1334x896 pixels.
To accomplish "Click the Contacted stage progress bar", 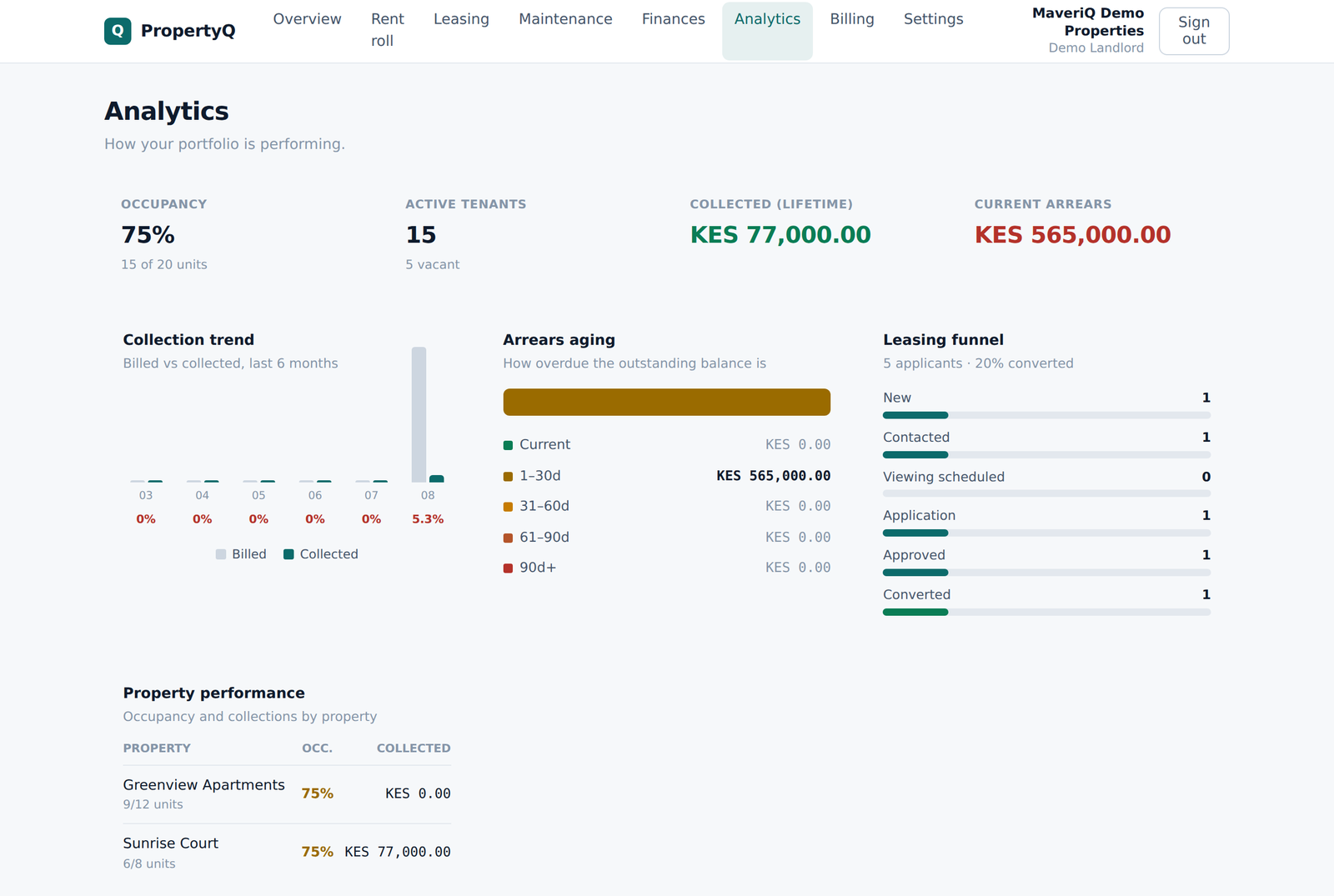I will 1046,455.
